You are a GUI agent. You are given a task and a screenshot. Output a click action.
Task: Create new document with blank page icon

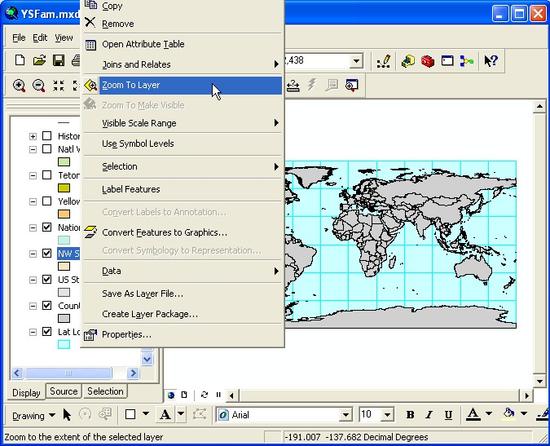click(20, 61)
